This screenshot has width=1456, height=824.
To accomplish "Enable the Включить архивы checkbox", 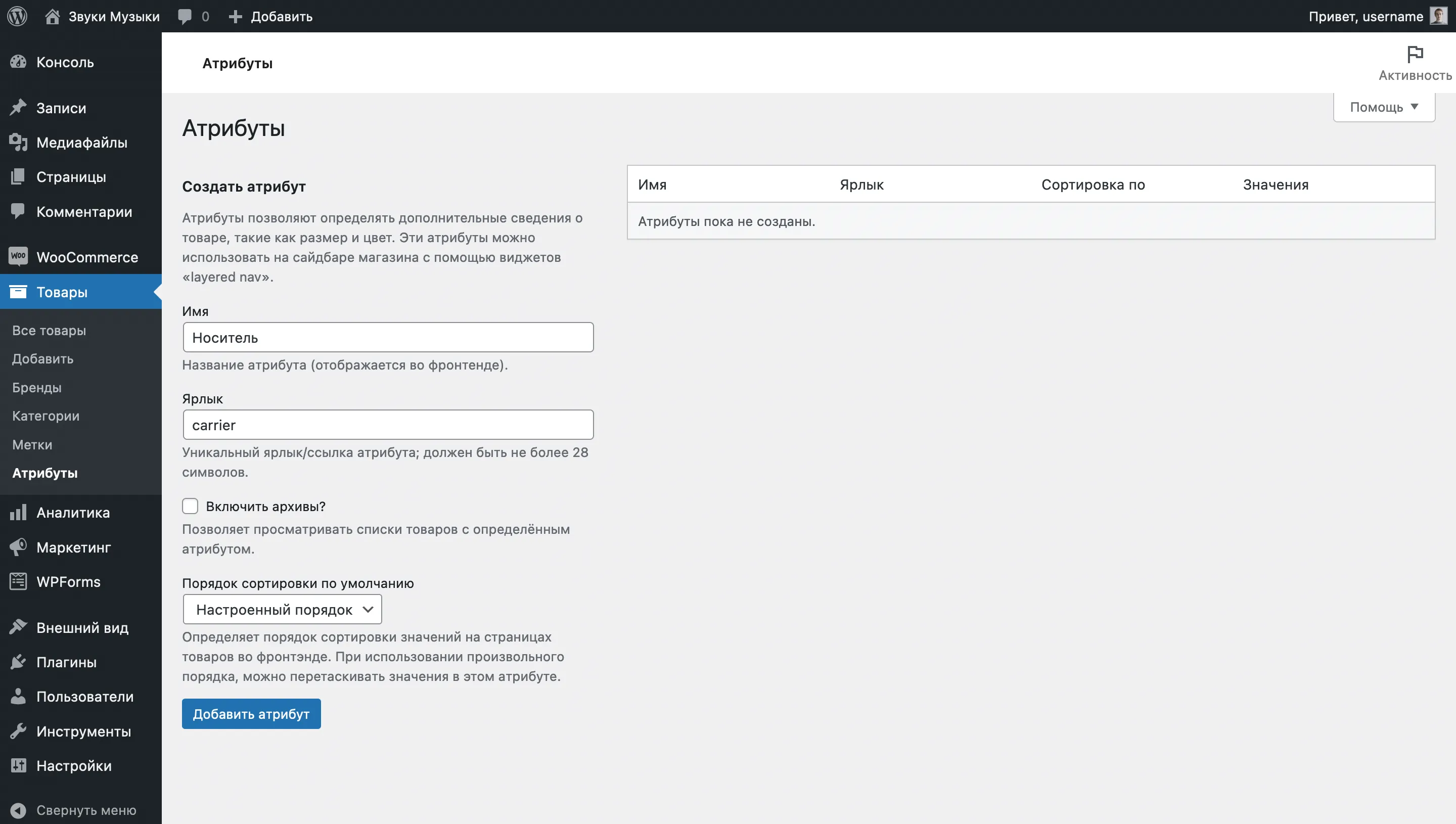I will click(190, 506).
